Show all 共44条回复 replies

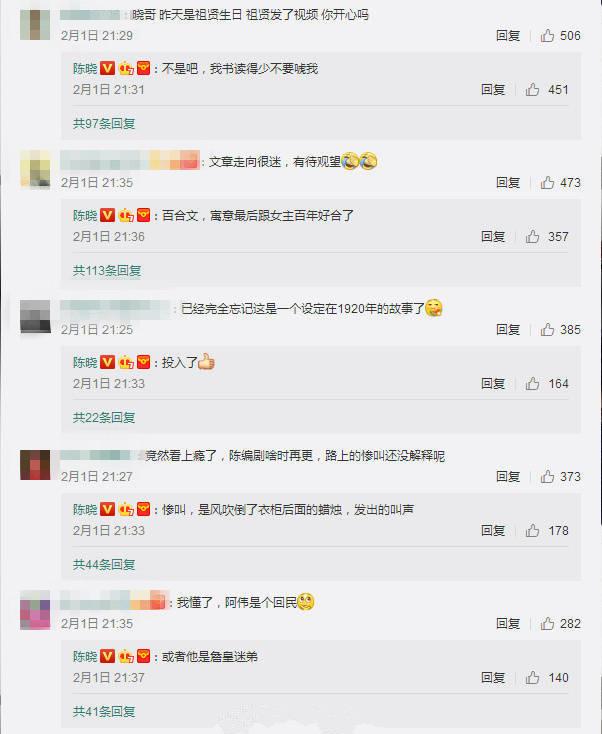pyautogui.click(x=104, y=565)
